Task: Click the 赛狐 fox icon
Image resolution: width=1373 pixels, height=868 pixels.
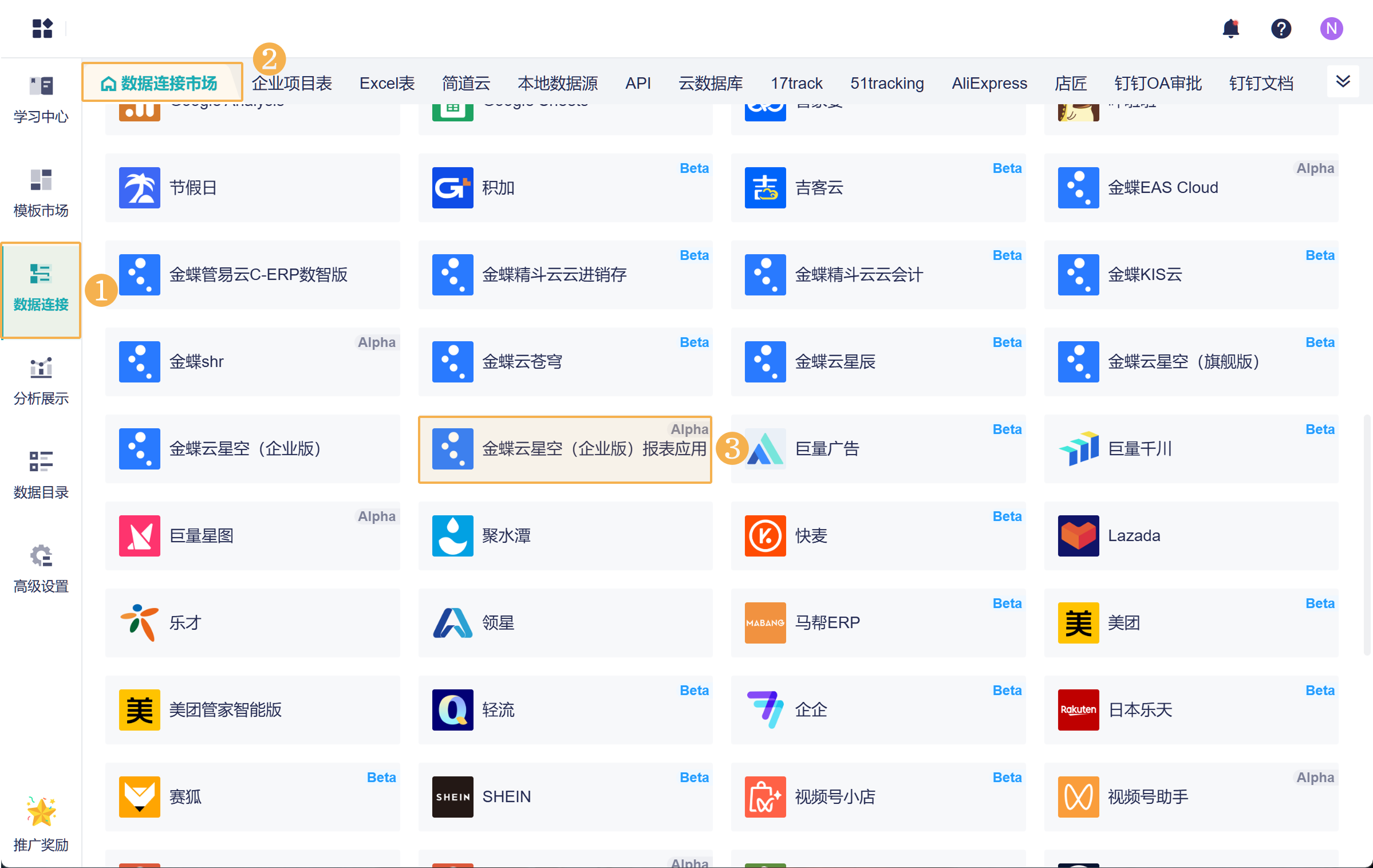Action: 140,797
